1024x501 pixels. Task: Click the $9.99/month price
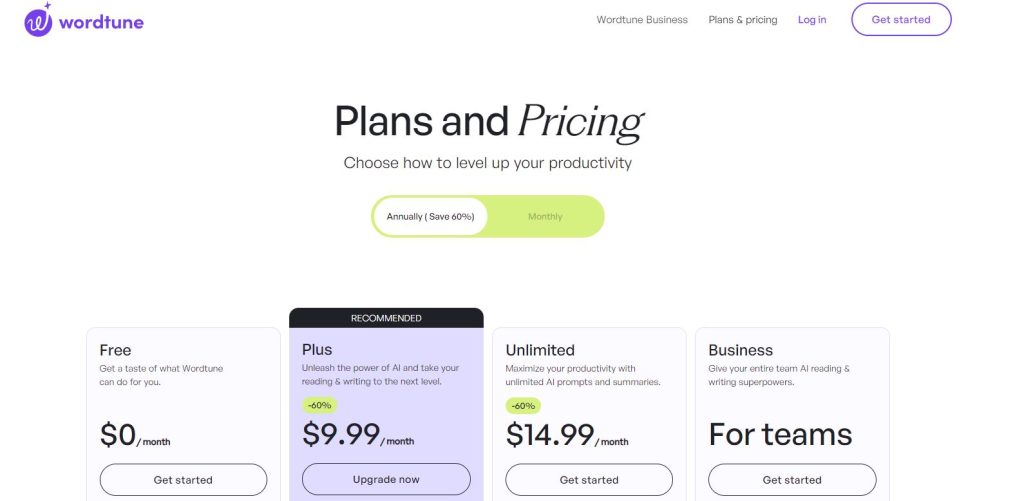click(x=358, y=434)
